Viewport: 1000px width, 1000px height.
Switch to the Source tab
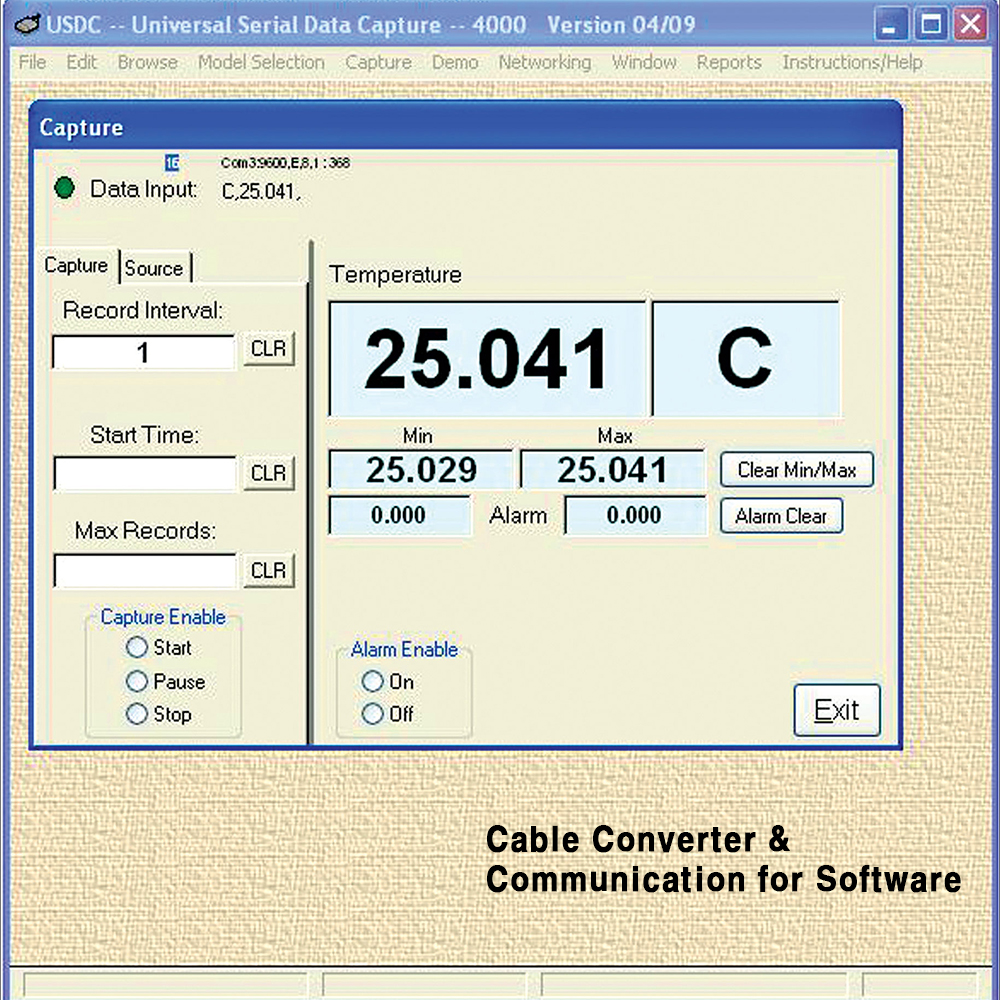point(154,268)
